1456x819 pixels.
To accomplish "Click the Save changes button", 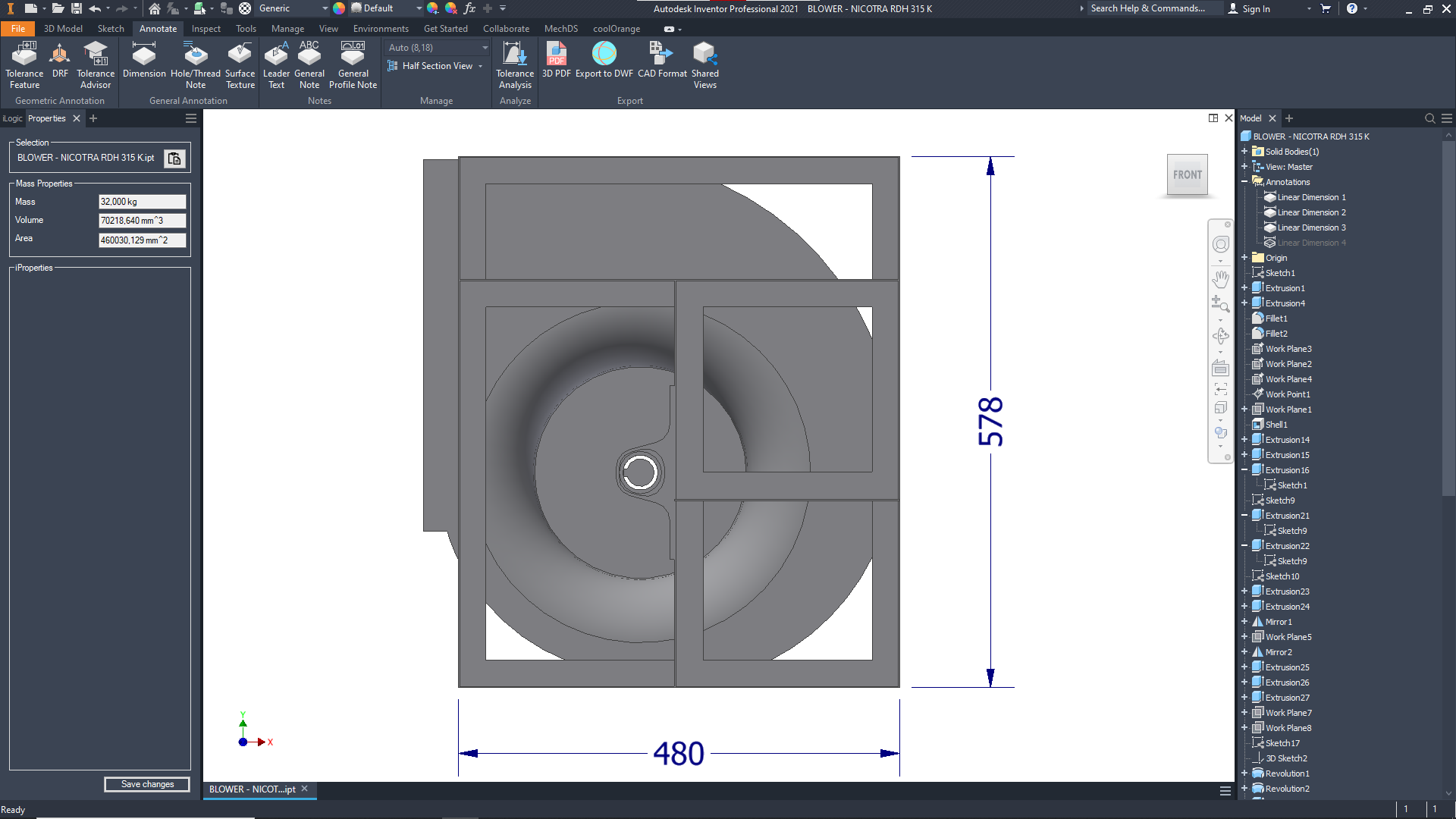I will (x=147, y=784).
